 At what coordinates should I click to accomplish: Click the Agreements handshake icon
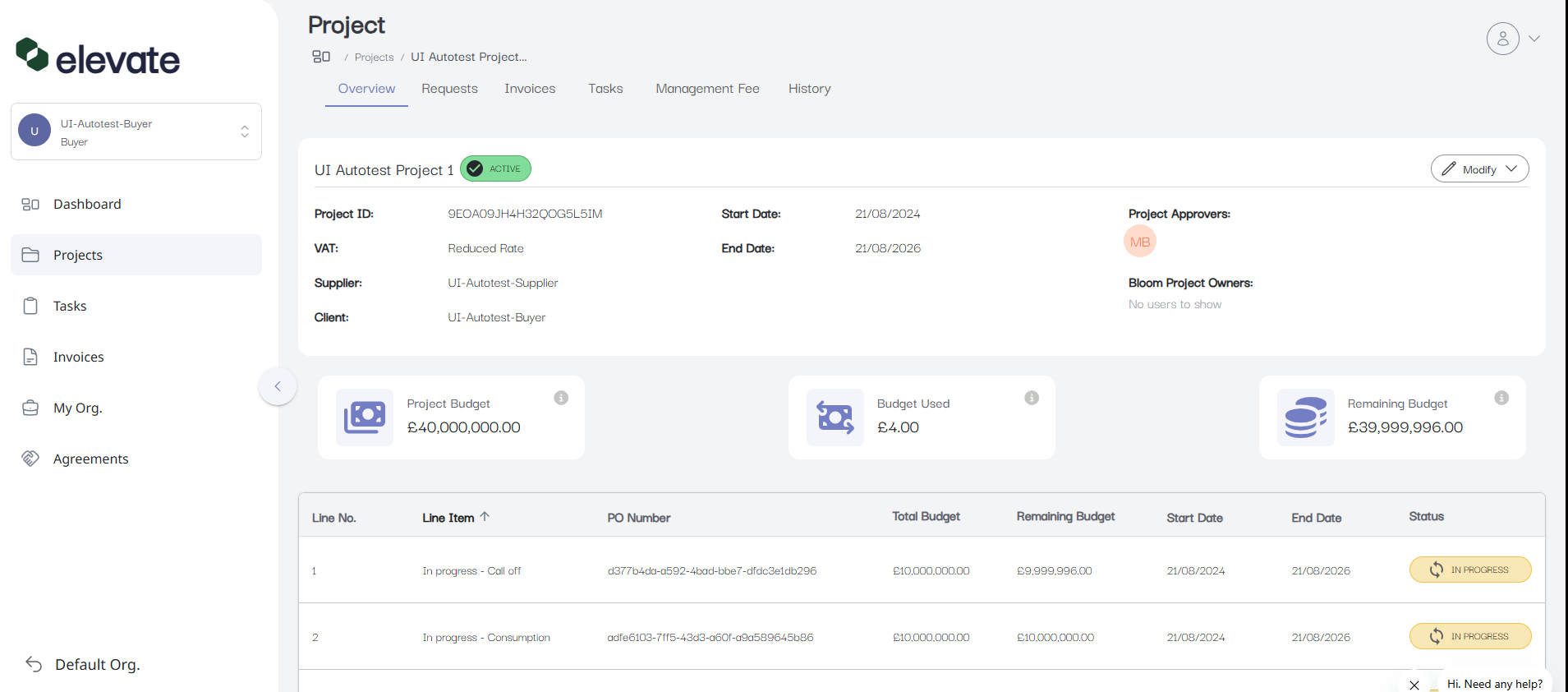click(x=30, y=459)
